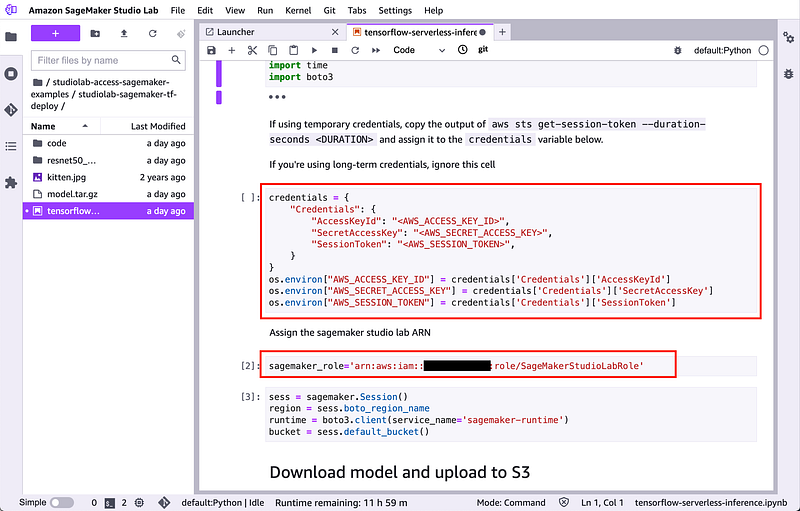Open the Extension Manager puzzle icon
This screenshot has width=800, height=511.
[11, 183]
